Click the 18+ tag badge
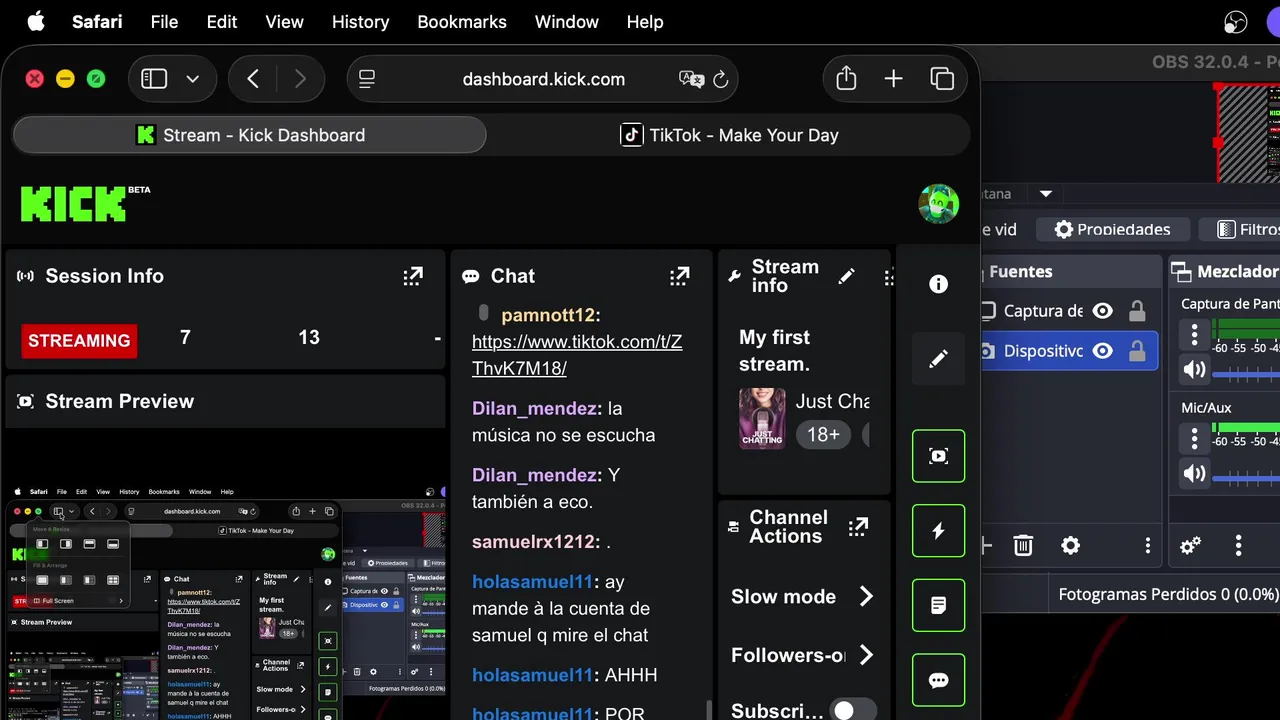The width and height of the screenshot is (1280, 720). [823, 435]
